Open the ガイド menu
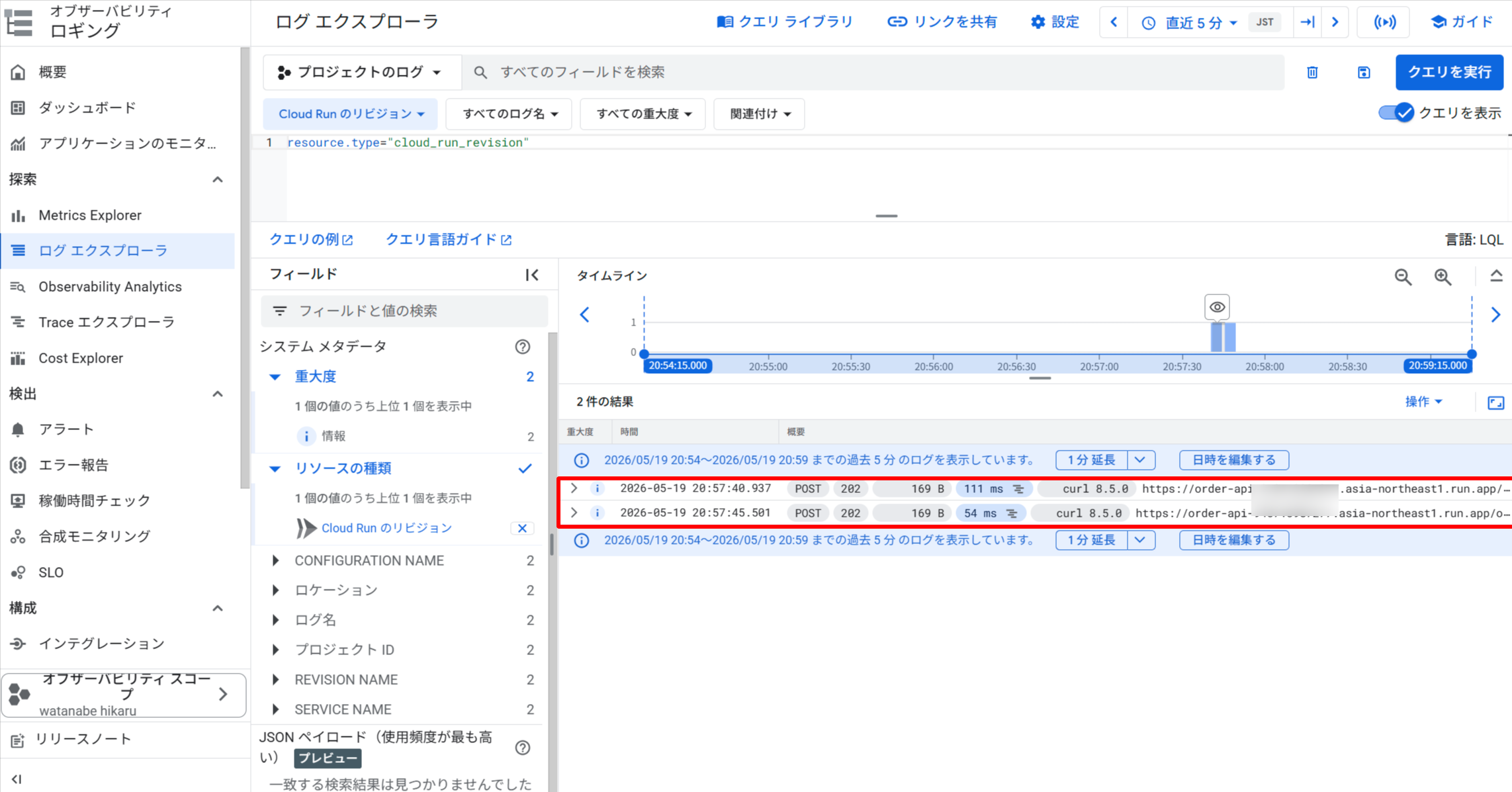Screen dimensions: 1512x792 pos(1462,22)
